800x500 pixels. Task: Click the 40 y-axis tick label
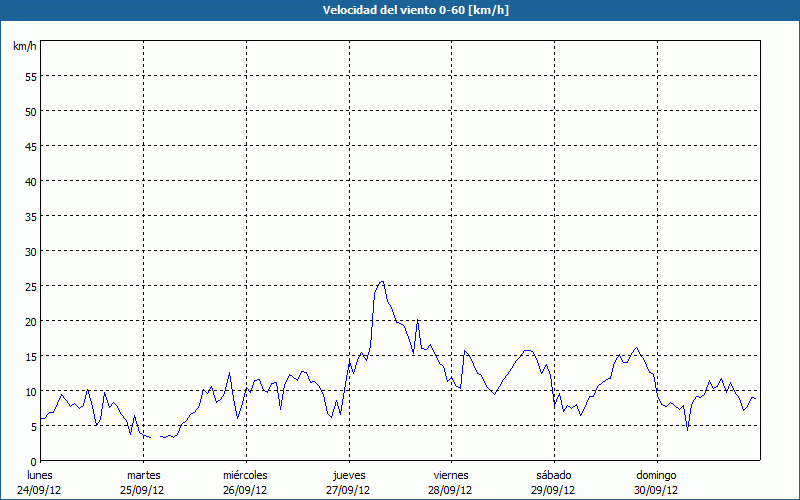coord(30,181)
